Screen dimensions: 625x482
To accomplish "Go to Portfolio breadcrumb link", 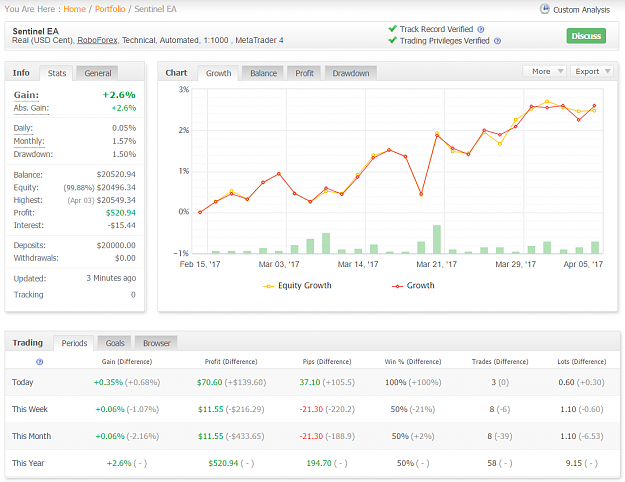I will 110,9.
